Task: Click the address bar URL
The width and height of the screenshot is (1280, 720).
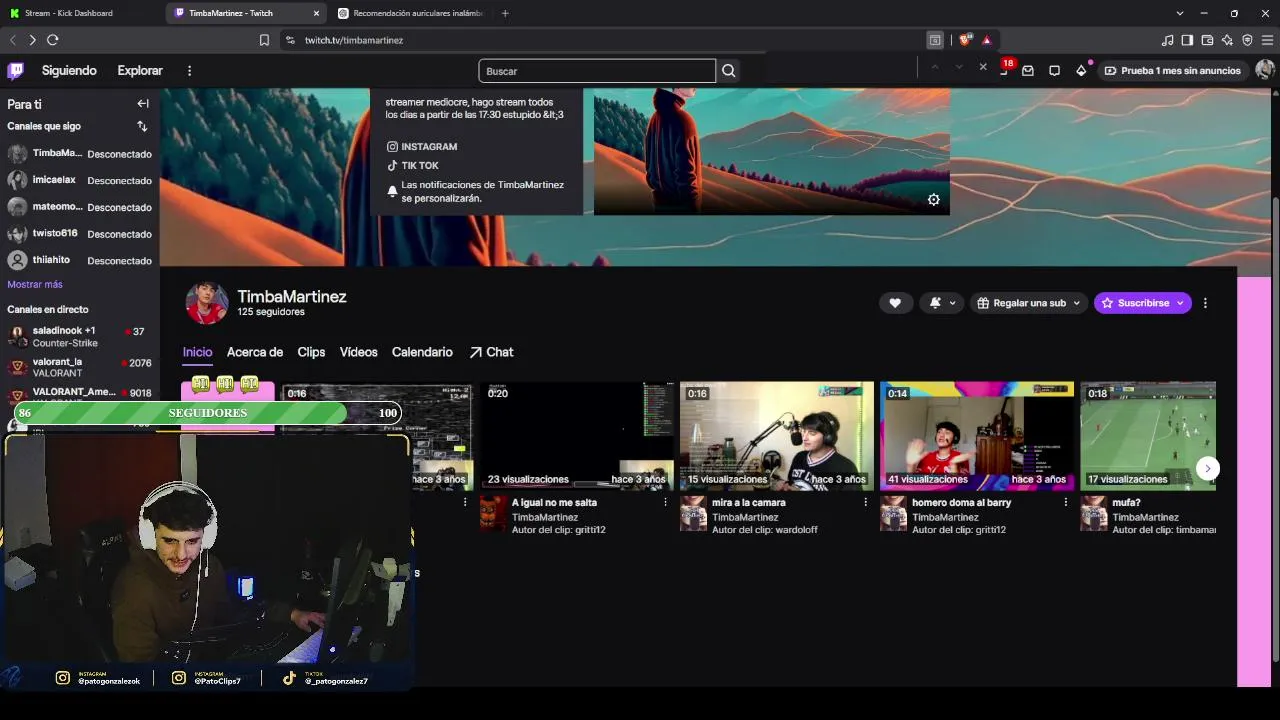Action: point(354,40)
